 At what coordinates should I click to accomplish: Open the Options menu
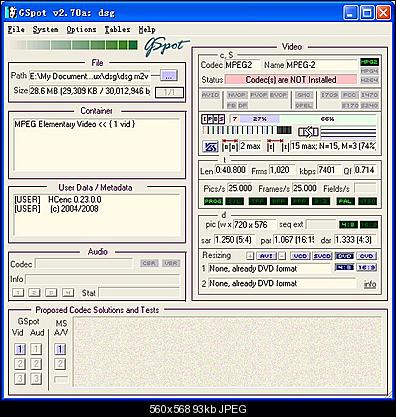tap(81, 30)
